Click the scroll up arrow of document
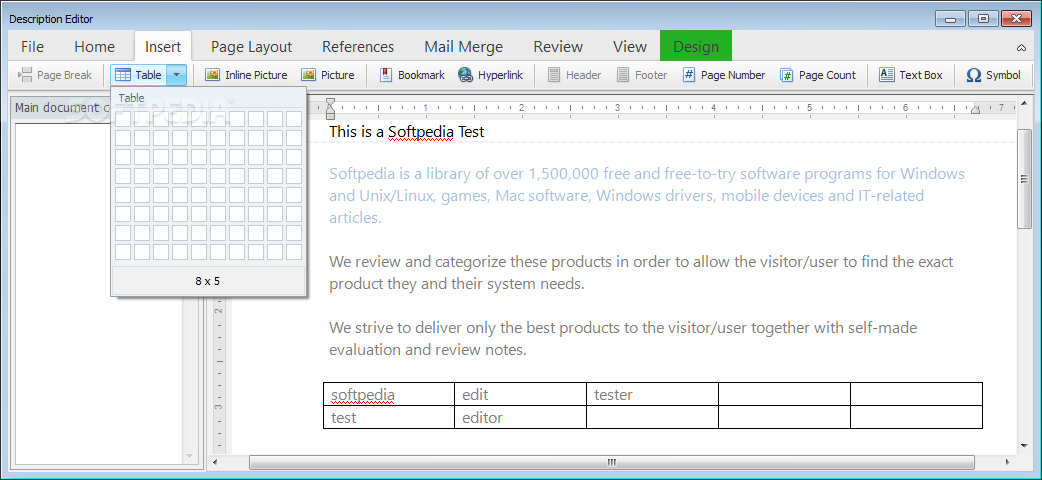The width and height of the screenshot is (1042, 480). pos(1024,104)
